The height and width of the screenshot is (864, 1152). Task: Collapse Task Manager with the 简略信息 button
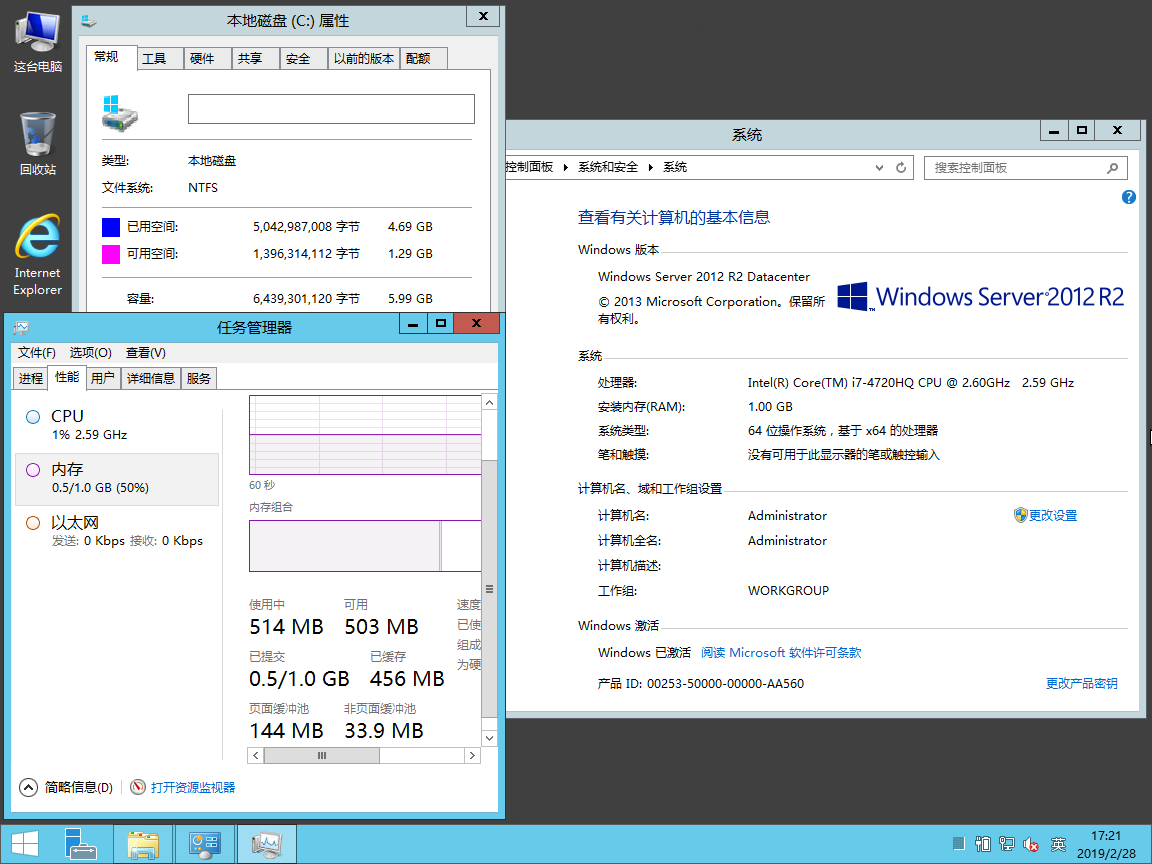pyautogui.click(x=66, y=788)
